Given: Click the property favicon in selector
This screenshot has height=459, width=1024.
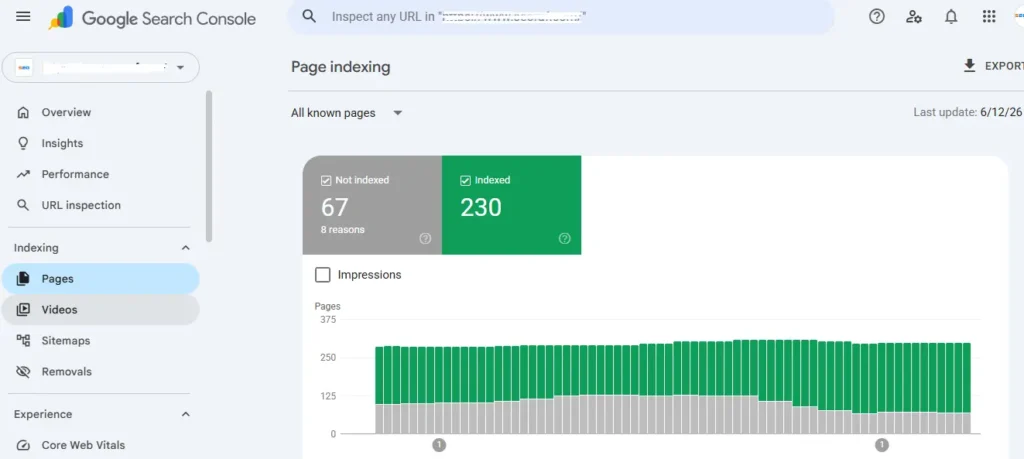Looking at the screenshot, I should click(24, 67).
